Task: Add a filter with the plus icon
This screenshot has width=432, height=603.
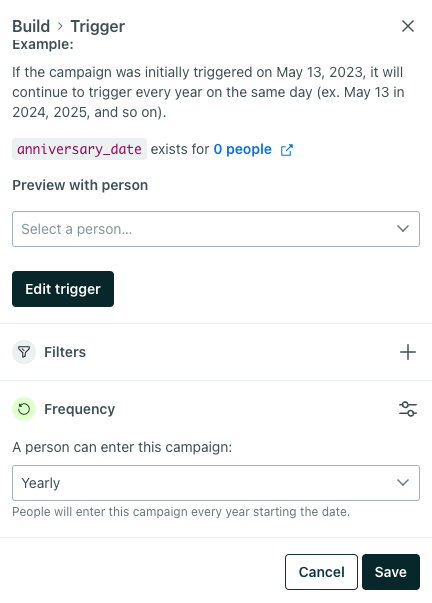Action: [x=408, y=352]
